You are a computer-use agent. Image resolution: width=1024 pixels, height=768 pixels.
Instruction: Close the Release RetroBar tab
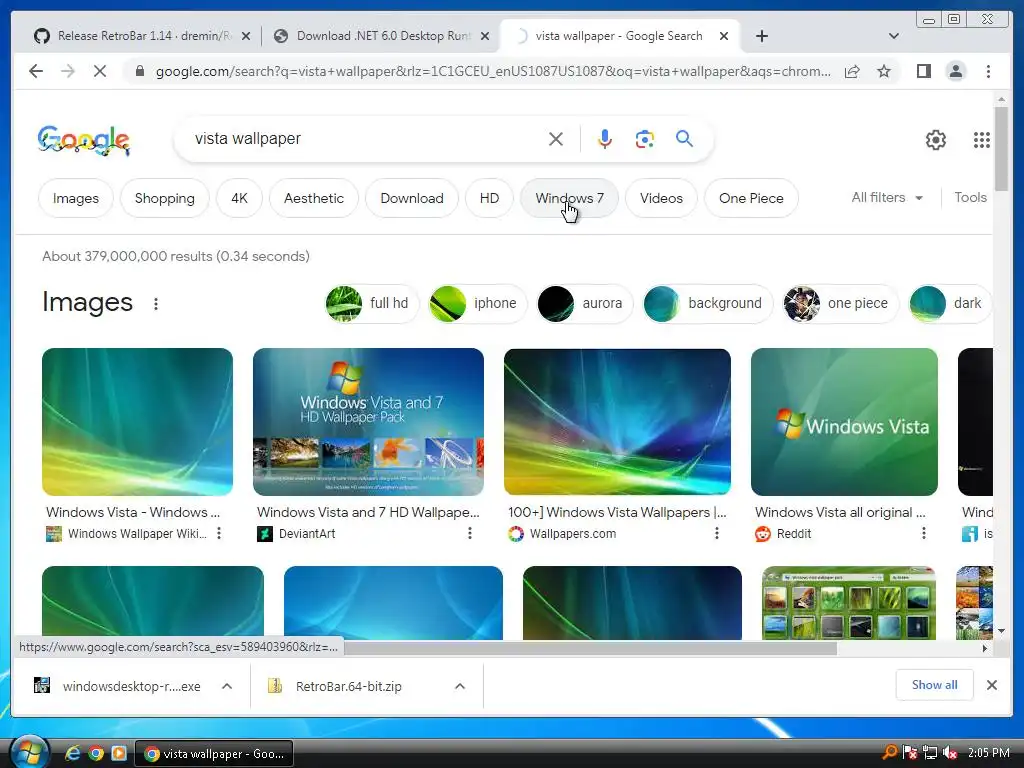(x=246, y=37)
